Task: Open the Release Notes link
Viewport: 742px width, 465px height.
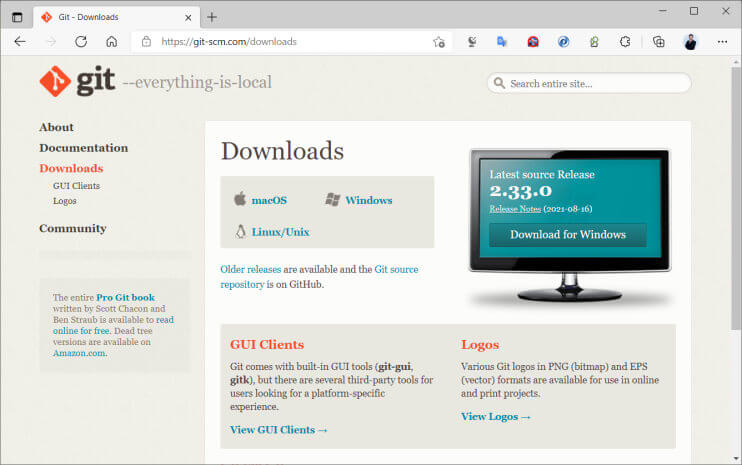Action: coord(515,209)
